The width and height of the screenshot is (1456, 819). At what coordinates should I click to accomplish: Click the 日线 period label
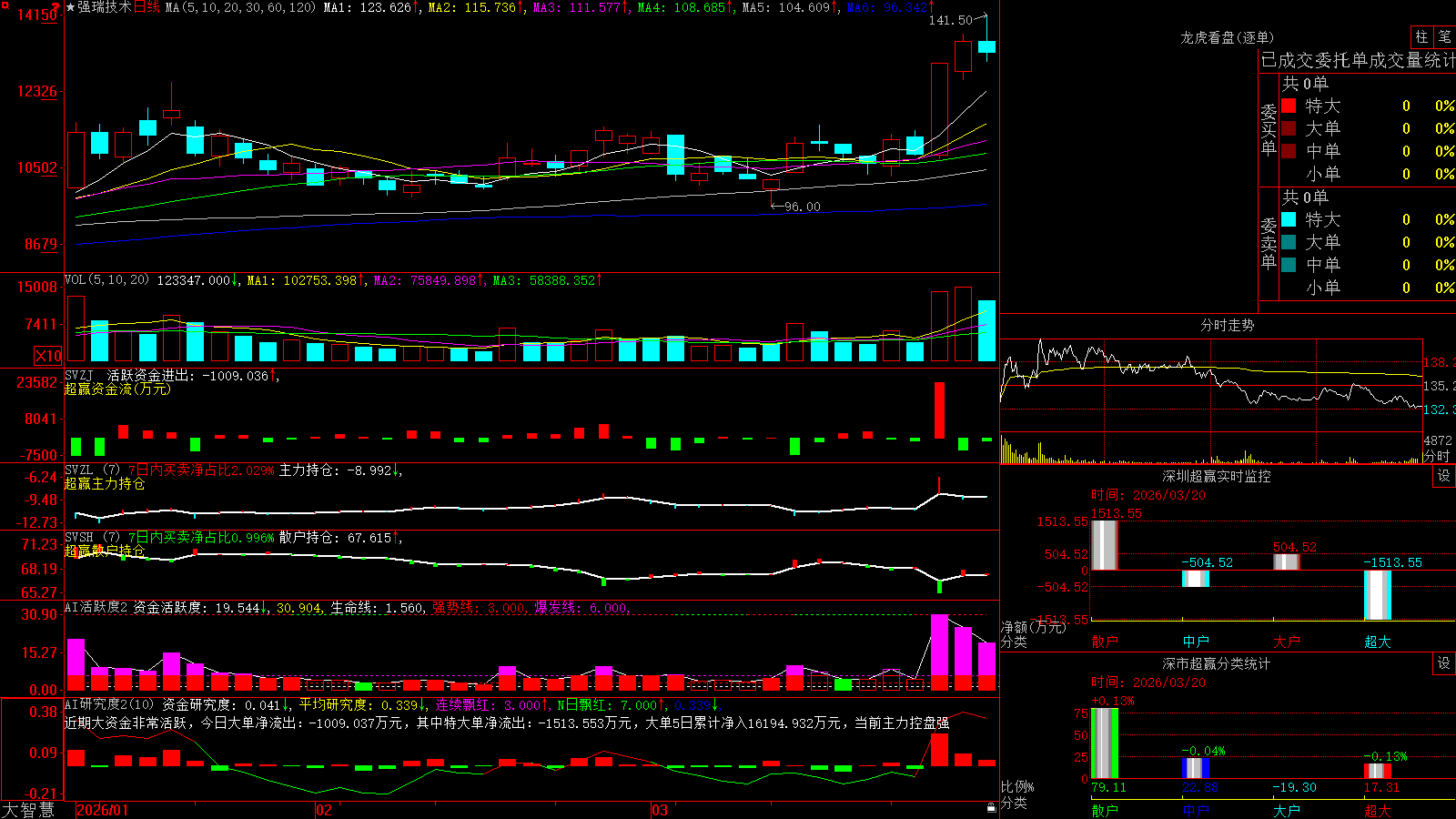coord(147,7)
